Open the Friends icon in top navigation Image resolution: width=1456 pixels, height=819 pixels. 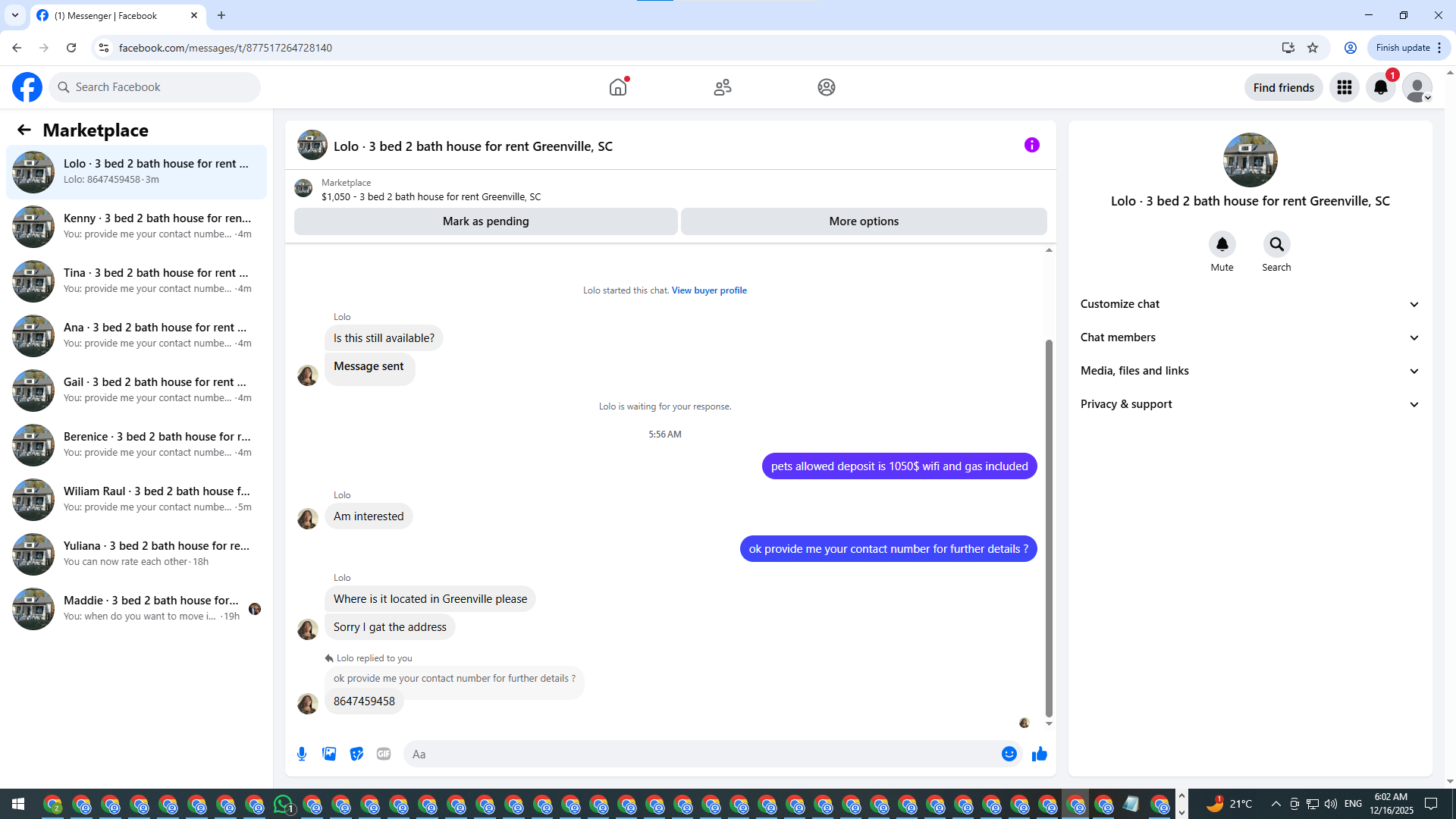[x=723, y=87]
